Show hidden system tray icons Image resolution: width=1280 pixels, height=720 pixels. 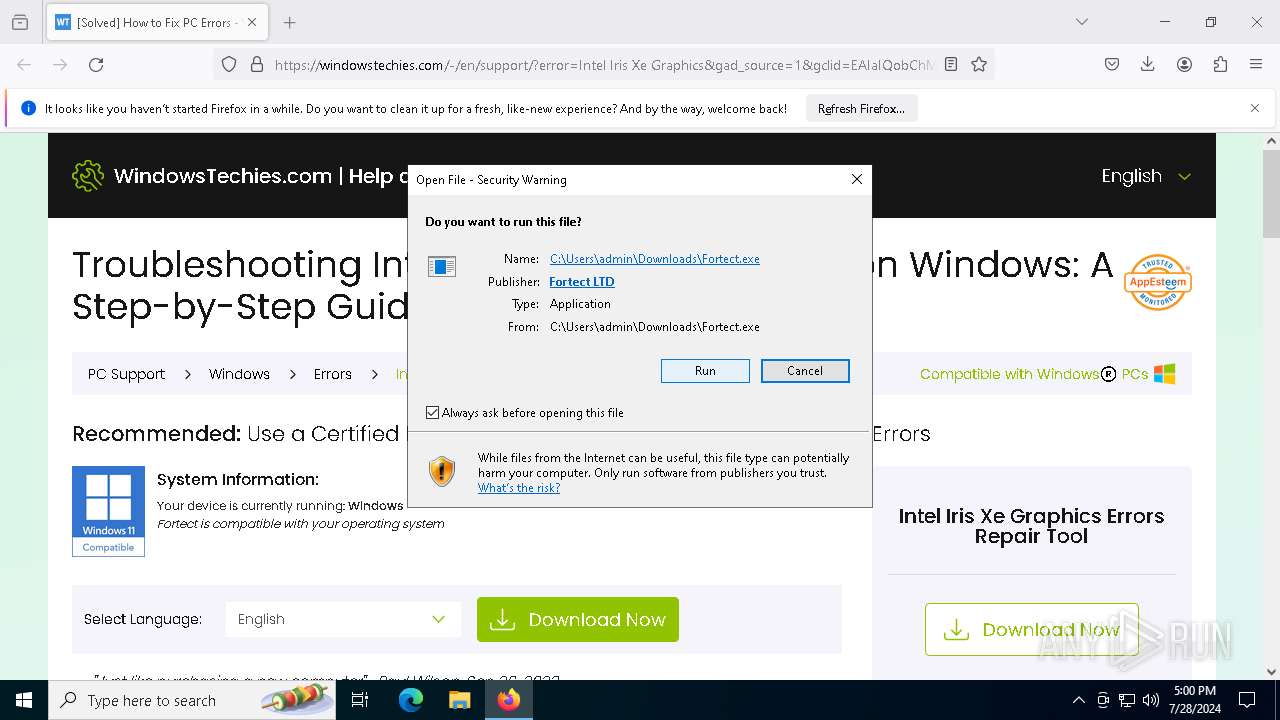[x=1078, y=700]
